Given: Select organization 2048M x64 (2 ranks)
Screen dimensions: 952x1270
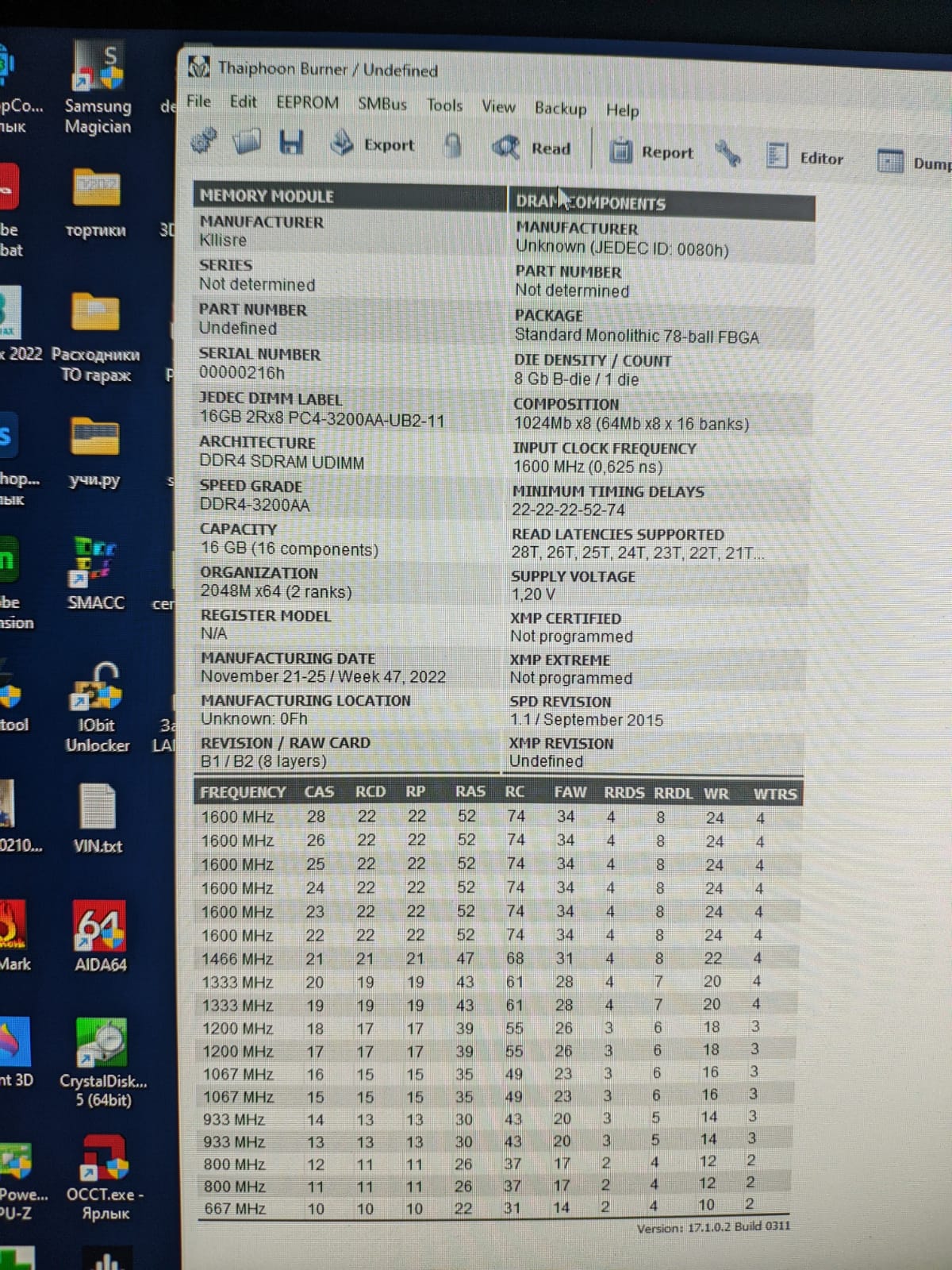Looking at the screenshot, I should pos(276,591).
